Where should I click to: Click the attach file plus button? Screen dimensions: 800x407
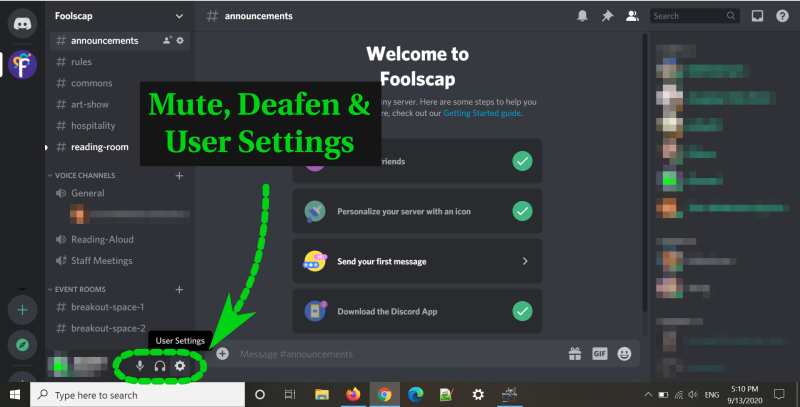222,354
